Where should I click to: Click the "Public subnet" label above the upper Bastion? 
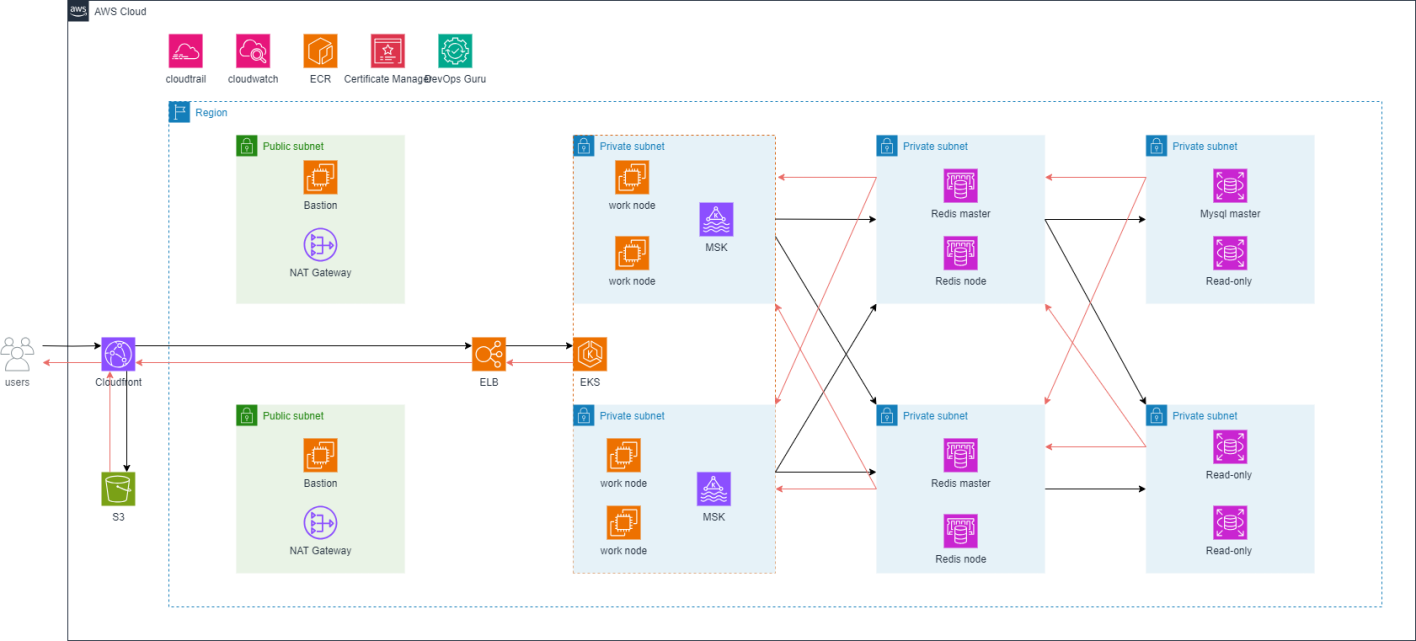coord(293,146)
